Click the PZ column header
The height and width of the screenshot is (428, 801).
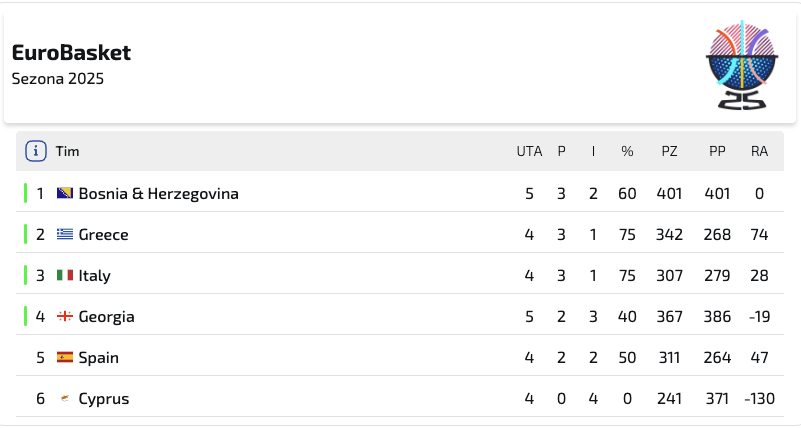[669, 151]
